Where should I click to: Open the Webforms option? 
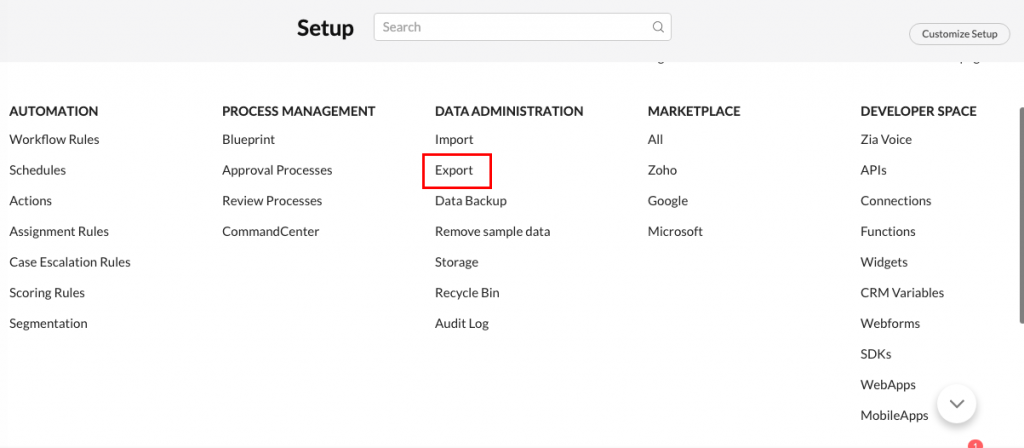point(890,324)
